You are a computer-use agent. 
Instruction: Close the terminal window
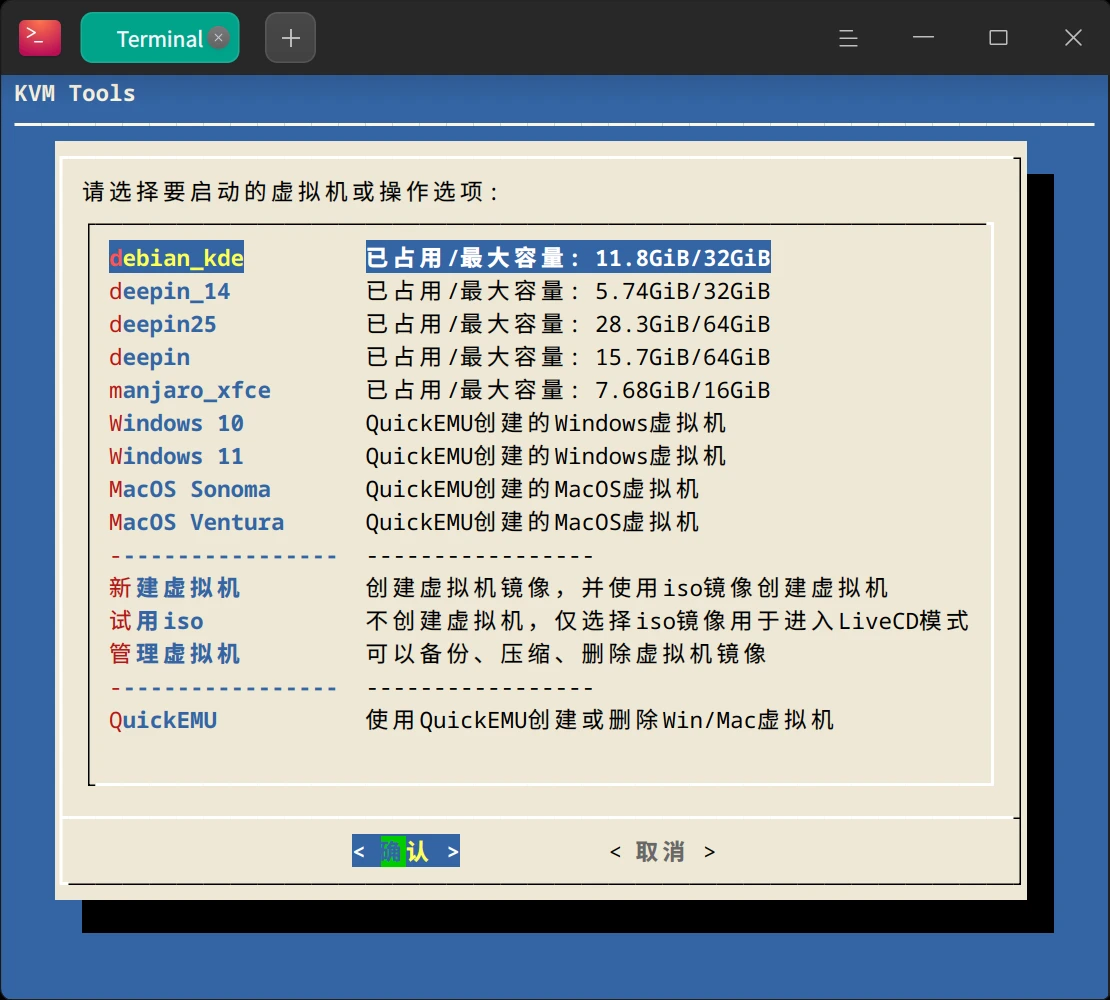[1073, 38]
